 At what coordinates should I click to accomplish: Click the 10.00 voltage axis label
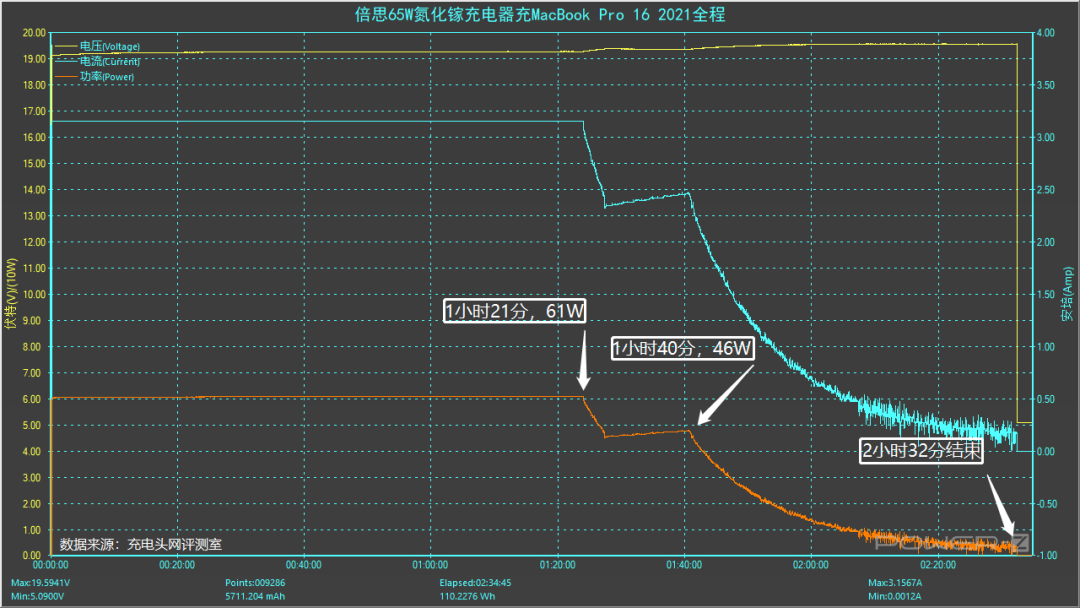click(34, 294)
